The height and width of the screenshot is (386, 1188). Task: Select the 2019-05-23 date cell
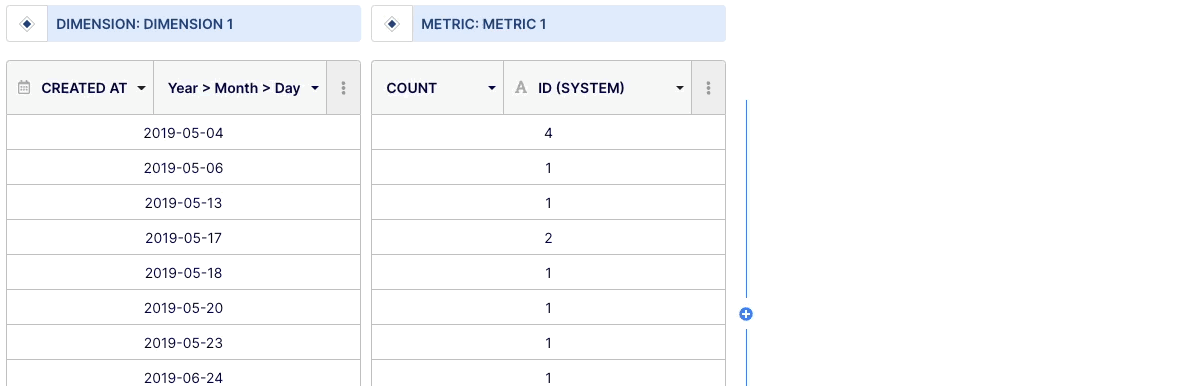(183, 342)
